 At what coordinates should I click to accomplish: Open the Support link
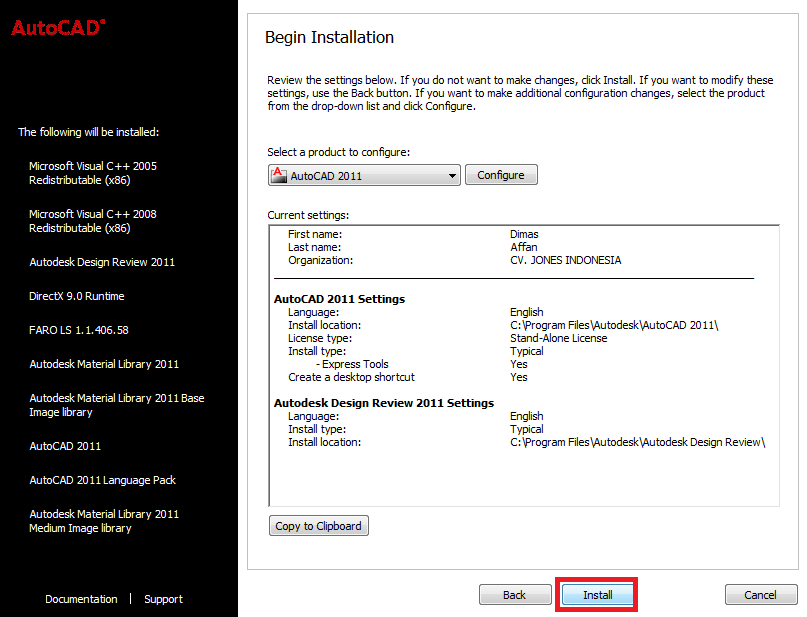(x=164, y=599)
